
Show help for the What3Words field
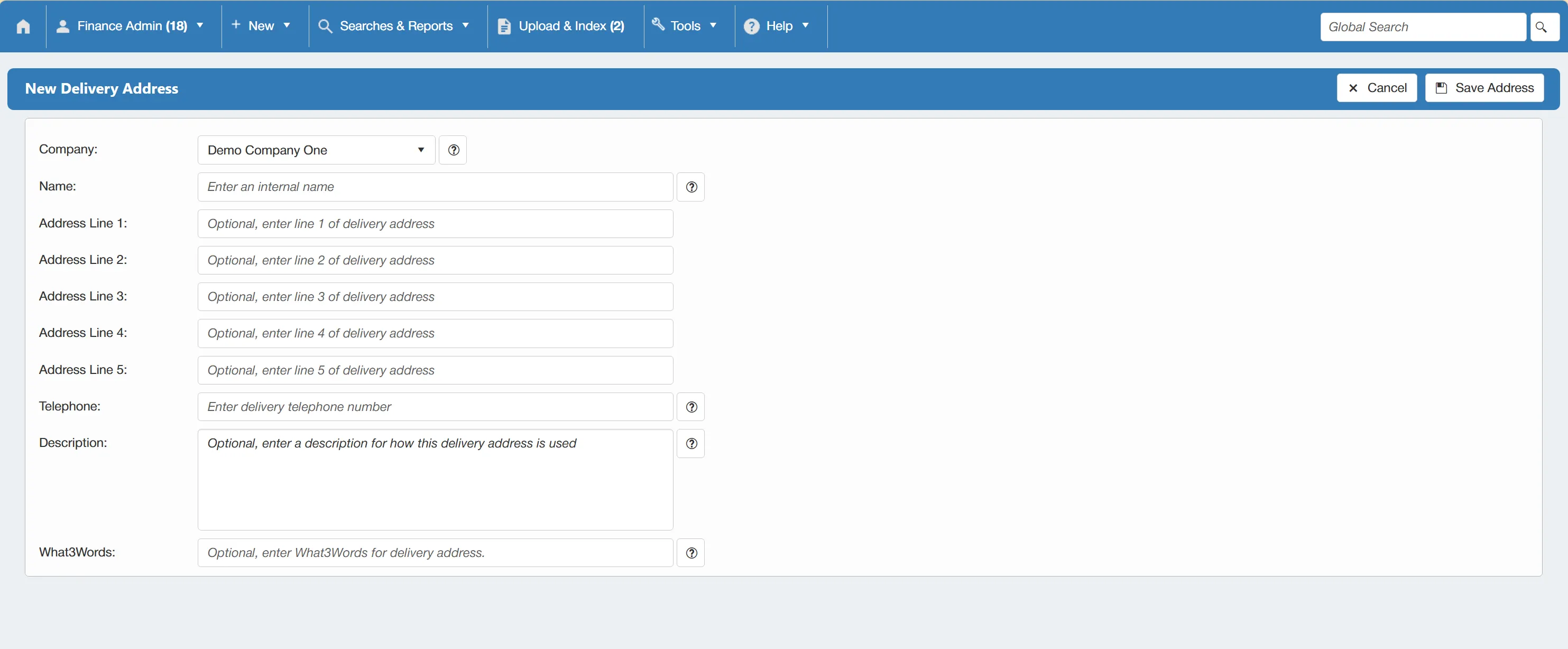click(691, 553)
